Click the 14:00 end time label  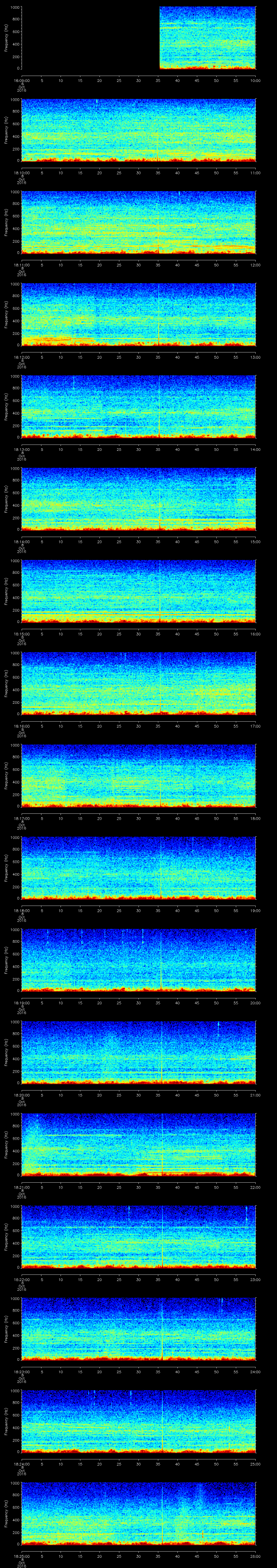(x=255, y=449)
